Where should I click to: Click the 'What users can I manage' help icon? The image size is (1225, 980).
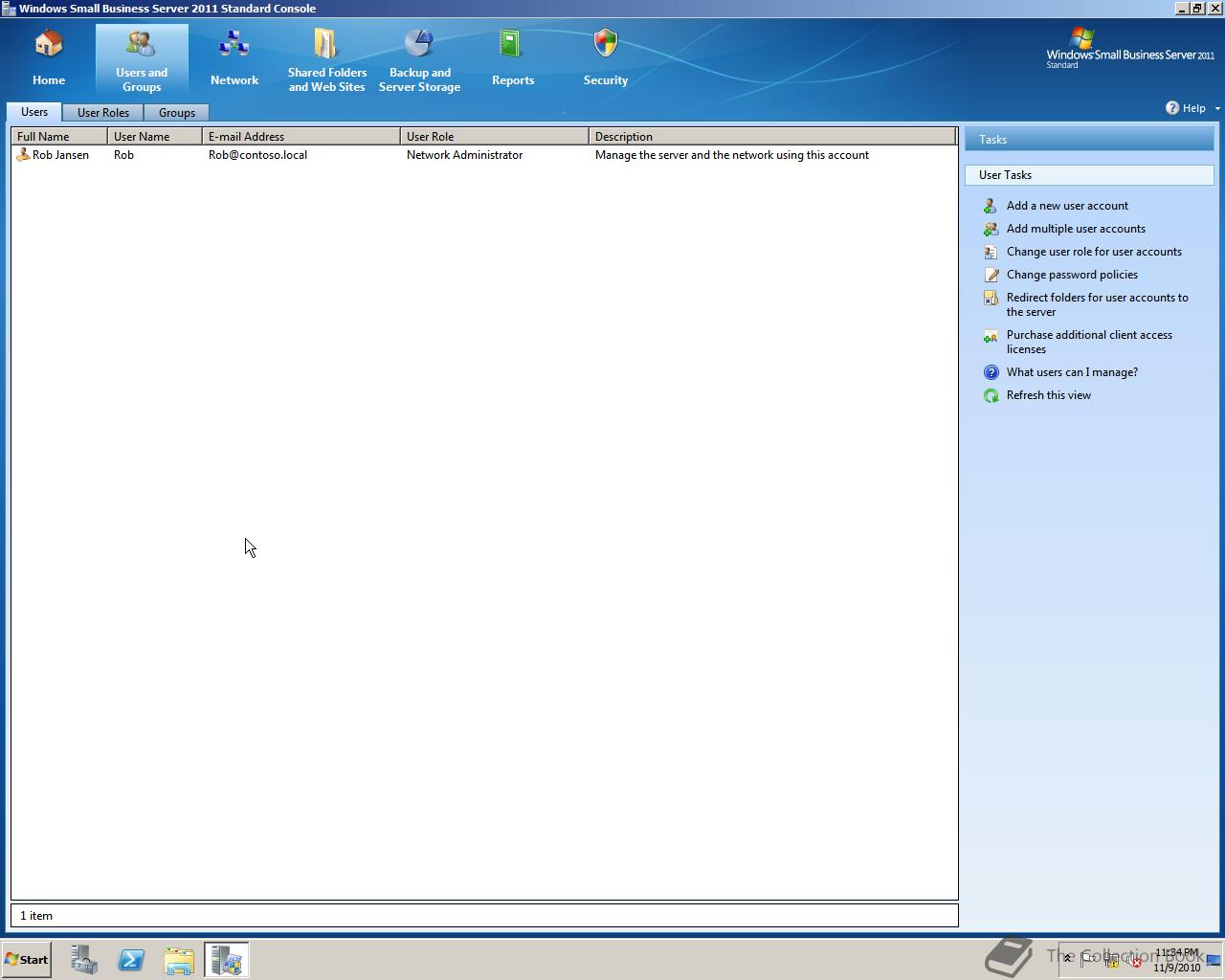click(x=991, y=372)
